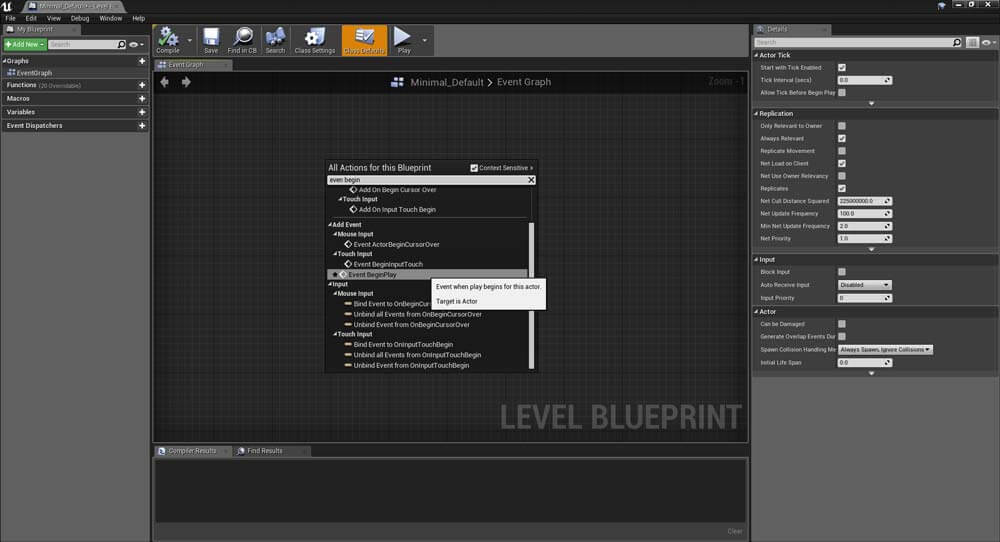Select Unbind all Events from OnBeginCursorOver
The height and width of the screenshot is (542, 1000).
pos(418,314)
